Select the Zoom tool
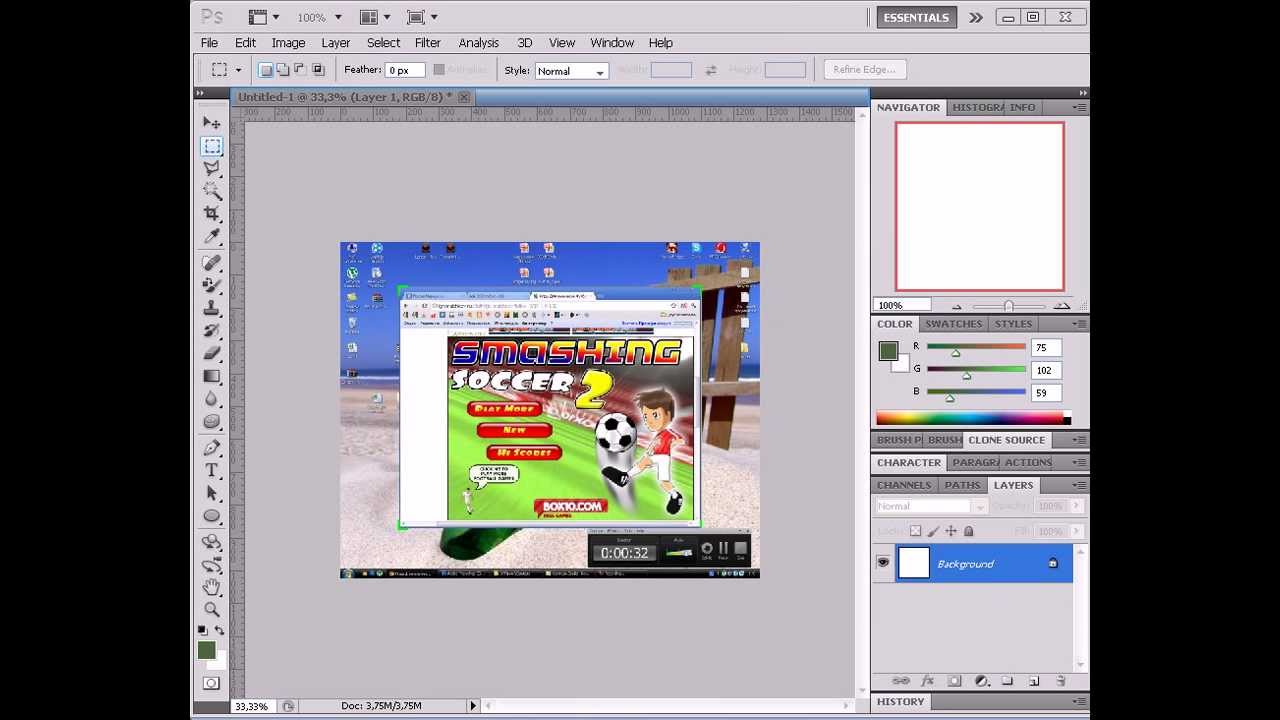 (212, 610)
